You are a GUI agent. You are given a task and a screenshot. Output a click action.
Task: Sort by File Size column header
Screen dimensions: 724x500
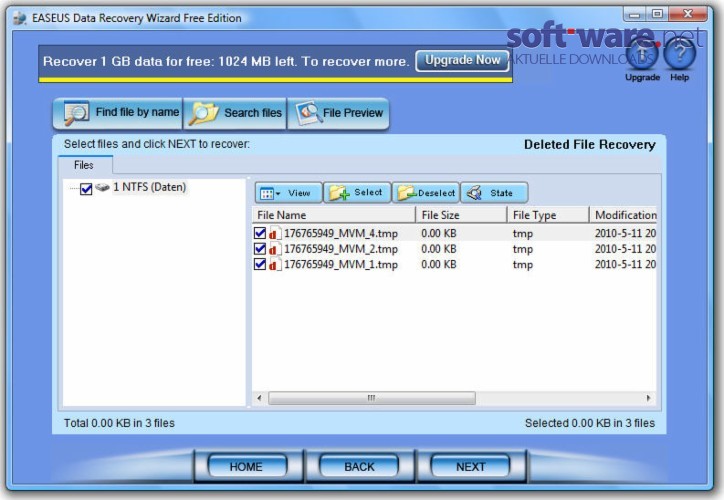point(461,215)
